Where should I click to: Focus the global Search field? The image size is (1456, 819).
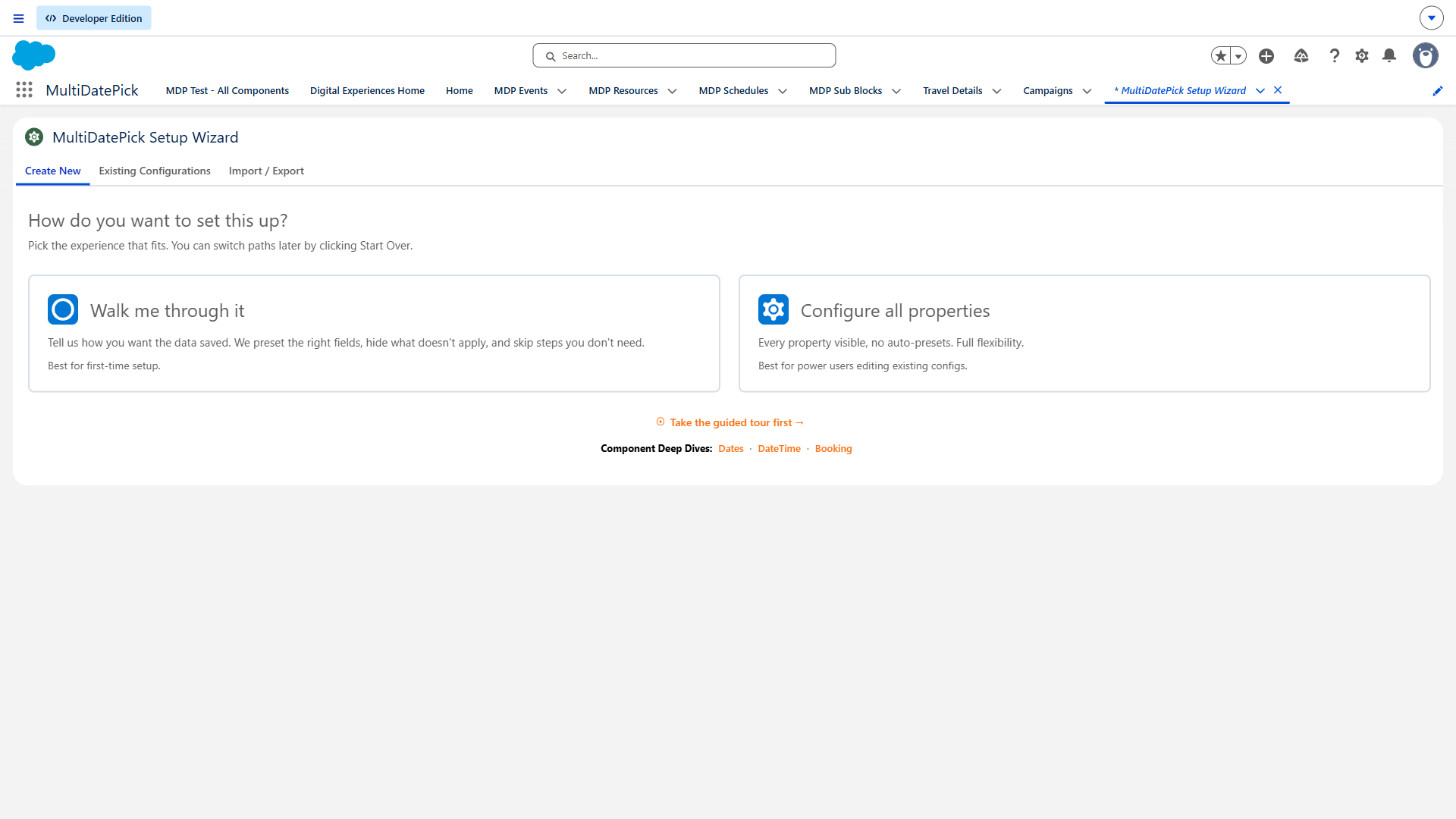(x=684, y=55)
